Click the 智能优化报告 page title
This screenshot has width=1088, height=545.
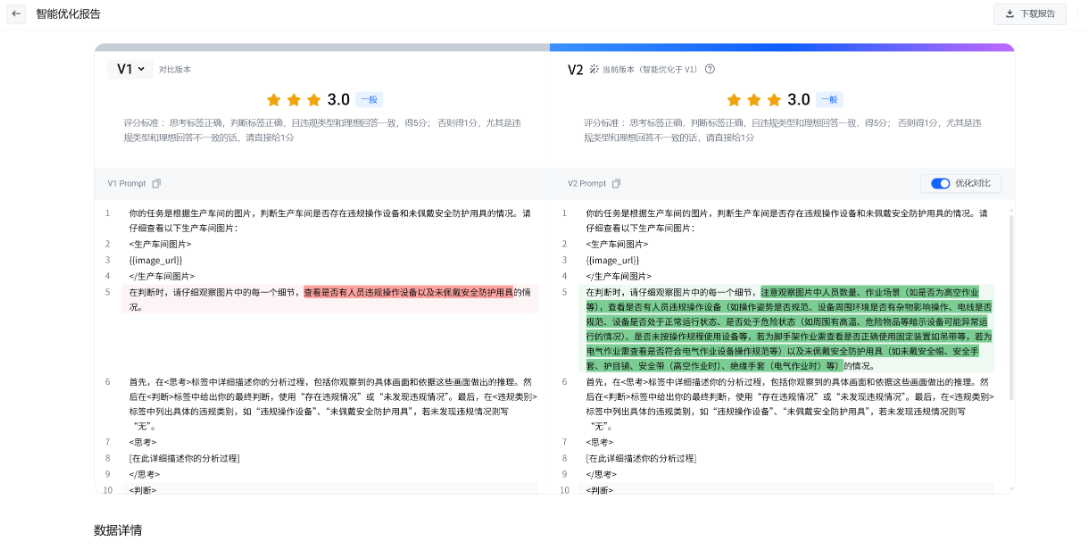[68, 14]
